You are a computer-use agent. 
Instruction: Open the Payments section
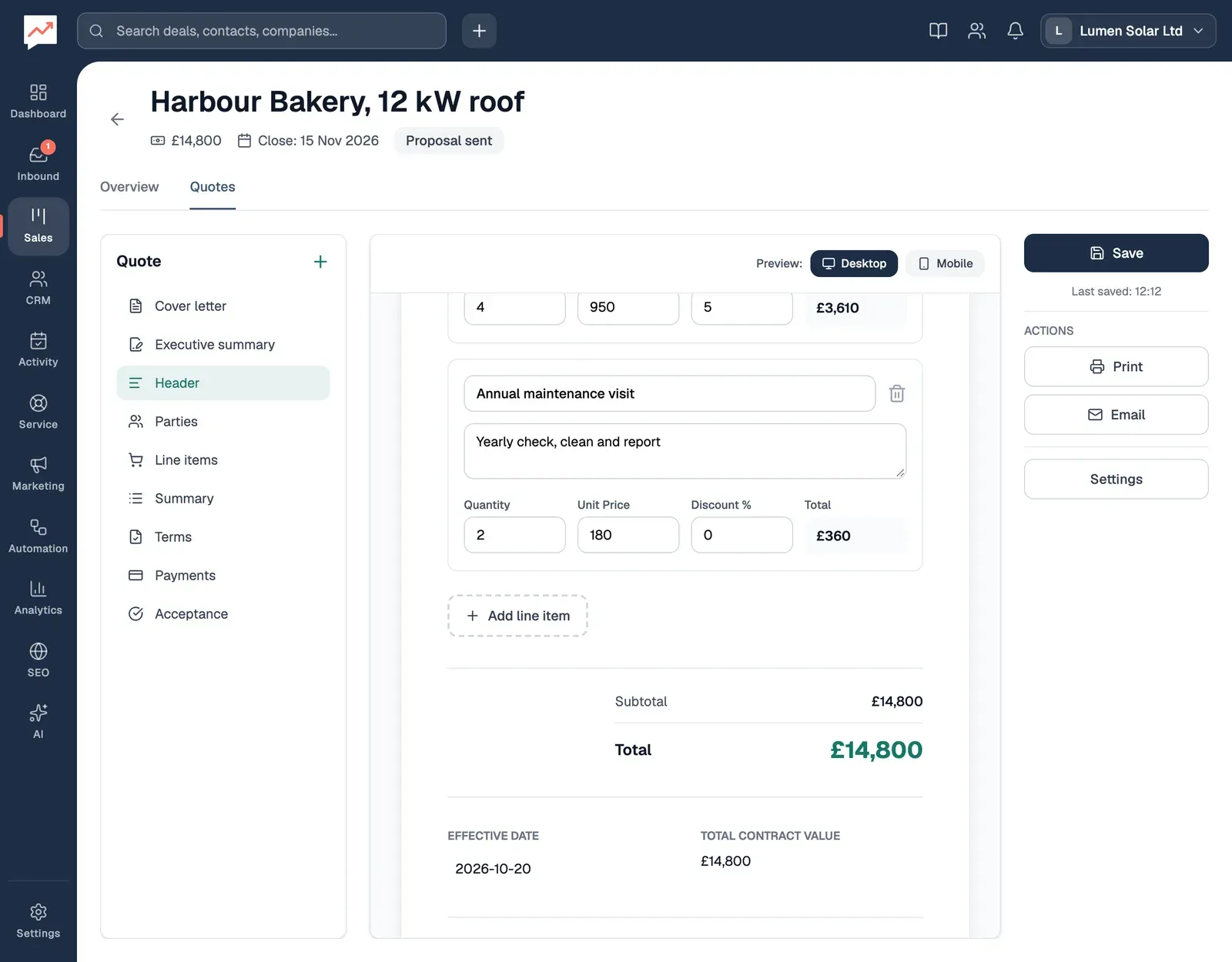point(223,576)
